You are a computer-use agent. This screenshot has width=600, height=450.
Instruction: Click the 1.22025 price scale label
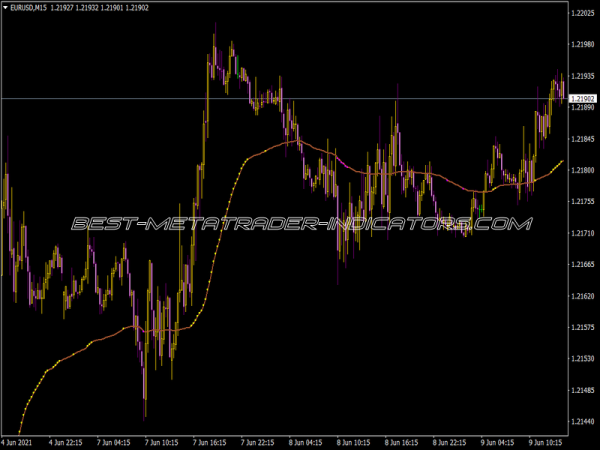pyautogui.click(x=583, y=13)
